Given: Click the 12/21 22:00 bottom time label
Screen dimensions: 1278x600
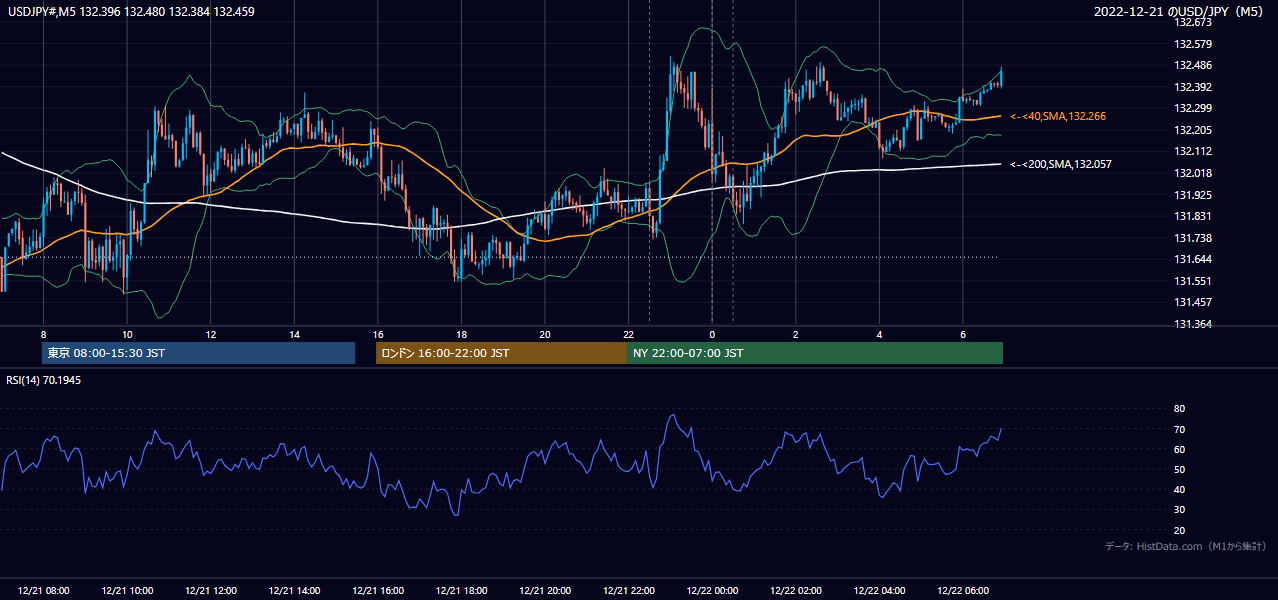Looking at the screenshot, I should point(628,591).
